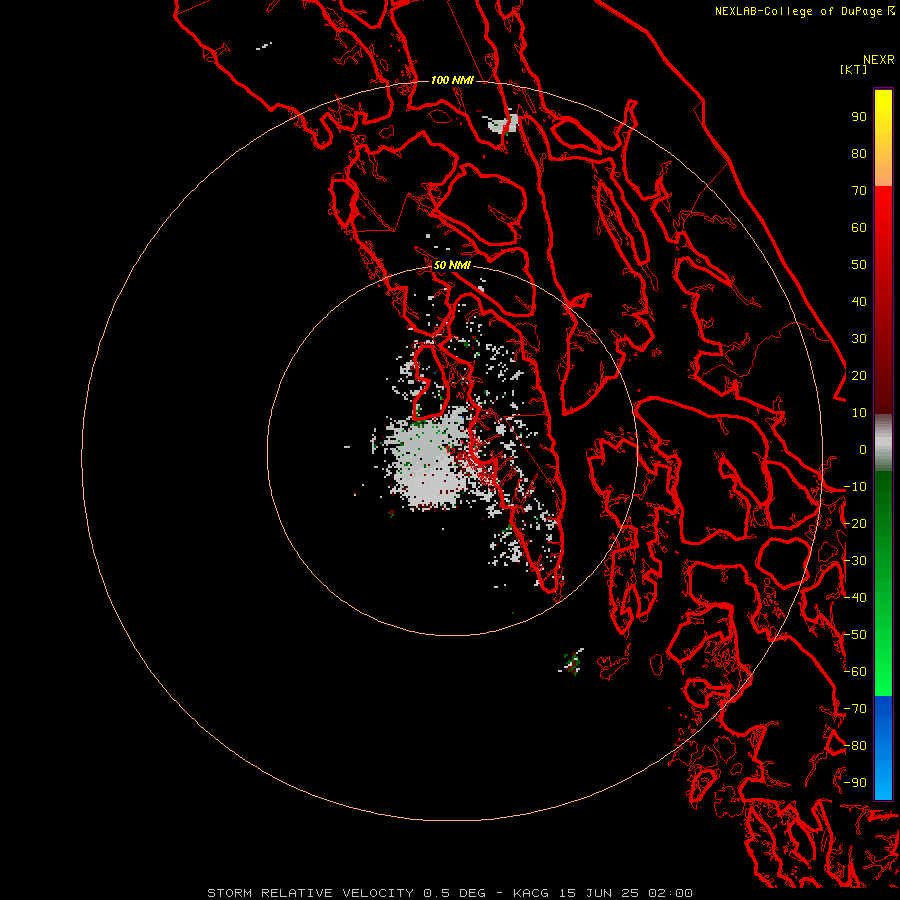Viewport: 900px width, 900px height.
Task: Click the KT units label
Action: [x=853, y=69]
